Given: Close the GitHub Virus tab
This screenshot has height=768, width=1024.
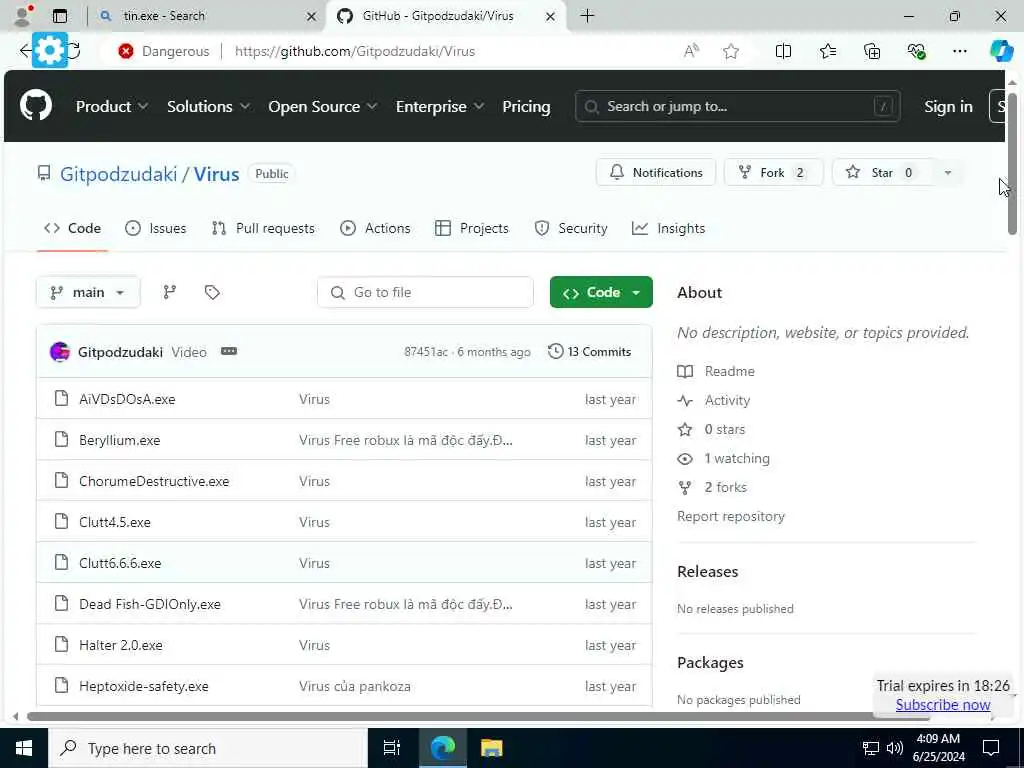Looking at the screenshot, I should (x=551, y=16).
